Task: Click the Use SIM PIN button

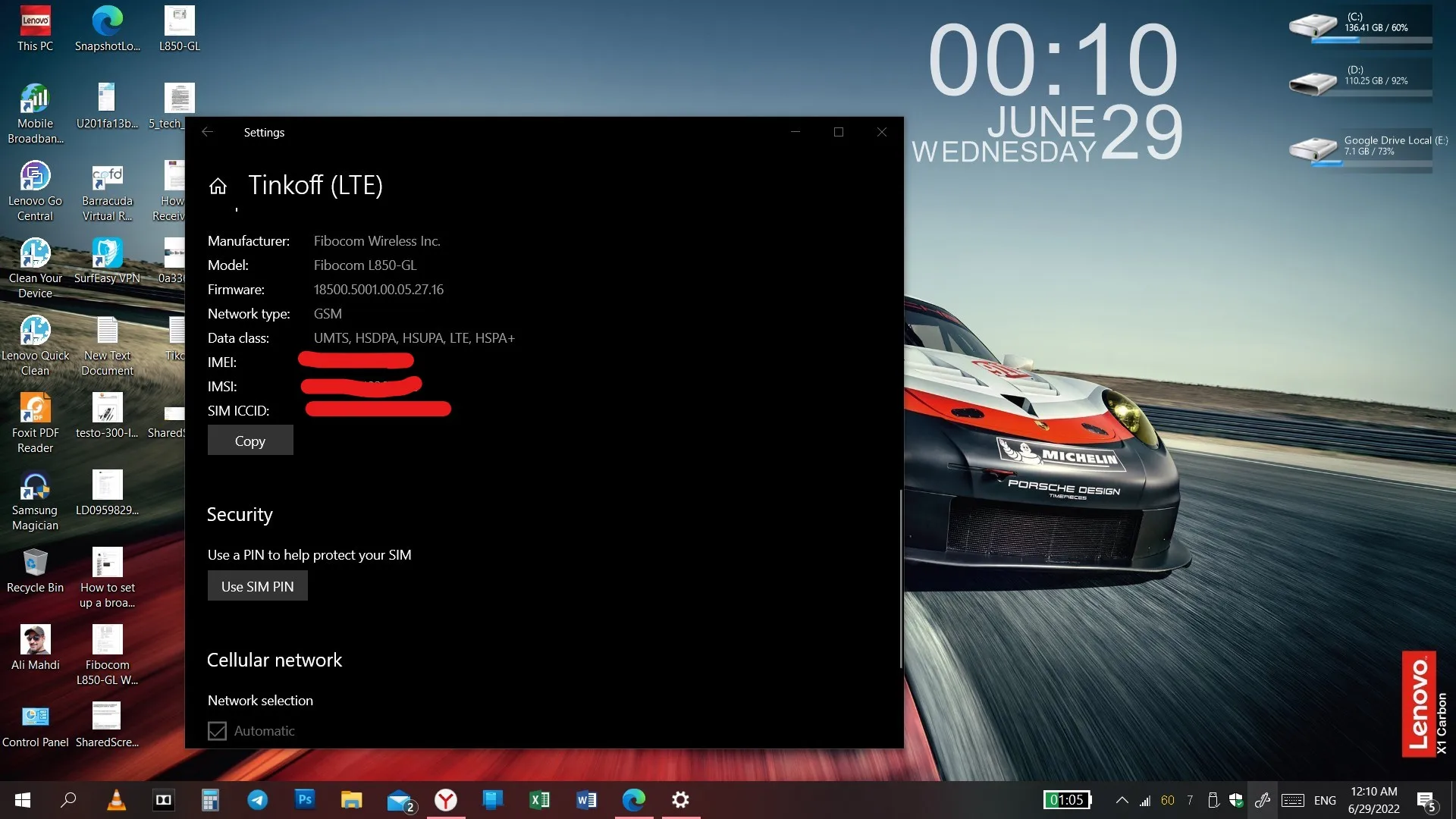Action: (257, 586)
